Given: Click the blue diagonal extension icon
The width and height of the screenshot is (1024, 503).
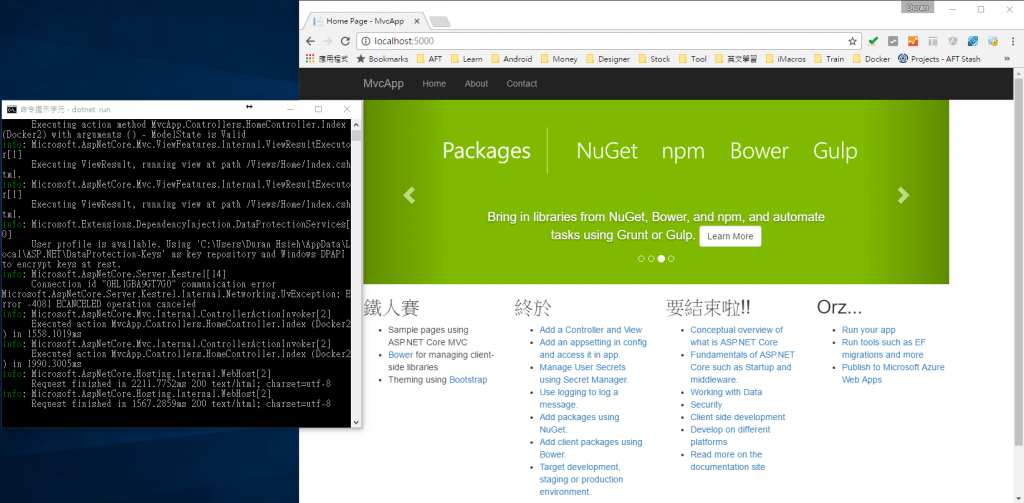Looking at the screenshot, I should click(973, 41).
